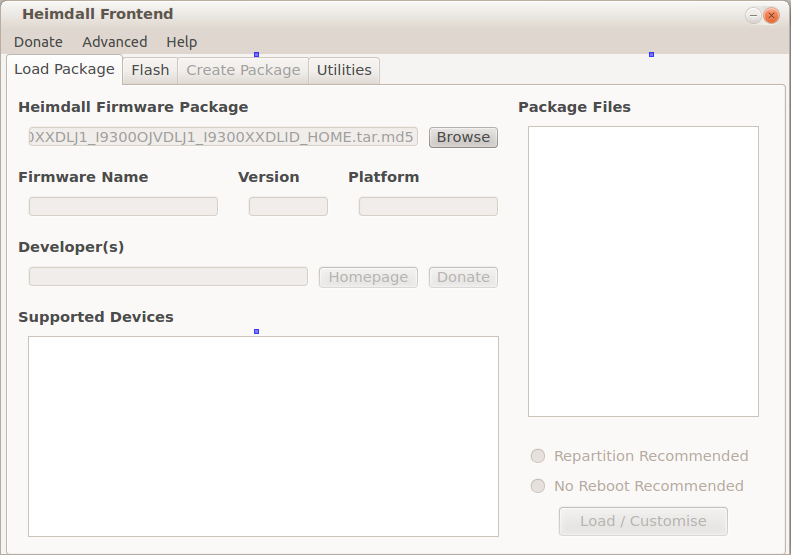Screen dimensions: 791x555
Task: Open the Advanced menu
Action: click(x=115, y=42)
